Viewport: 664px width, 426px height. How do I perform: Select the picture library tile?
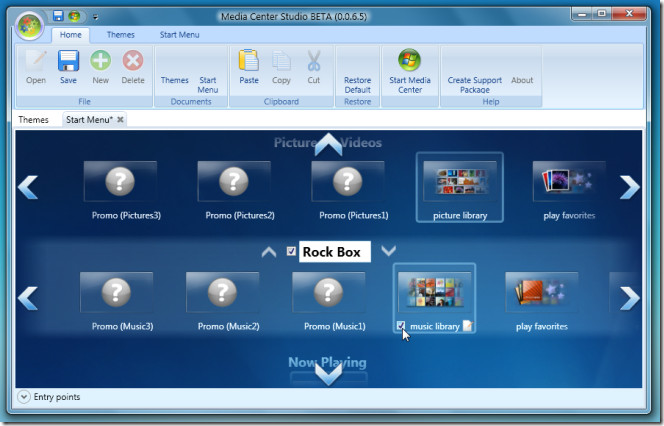pyautogui.click(x=460, y=187)
